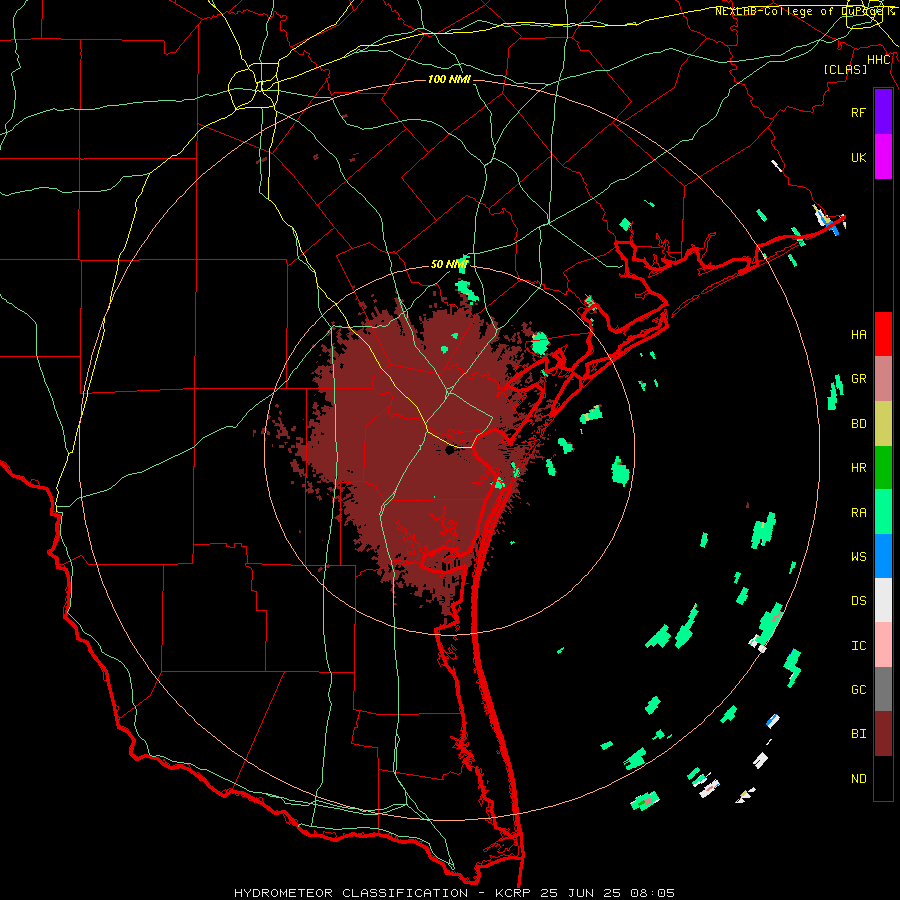Viewport: 900px width, 900px height.
Task: Click the RA light green legend swatch
Action: (x=883, y=512)
